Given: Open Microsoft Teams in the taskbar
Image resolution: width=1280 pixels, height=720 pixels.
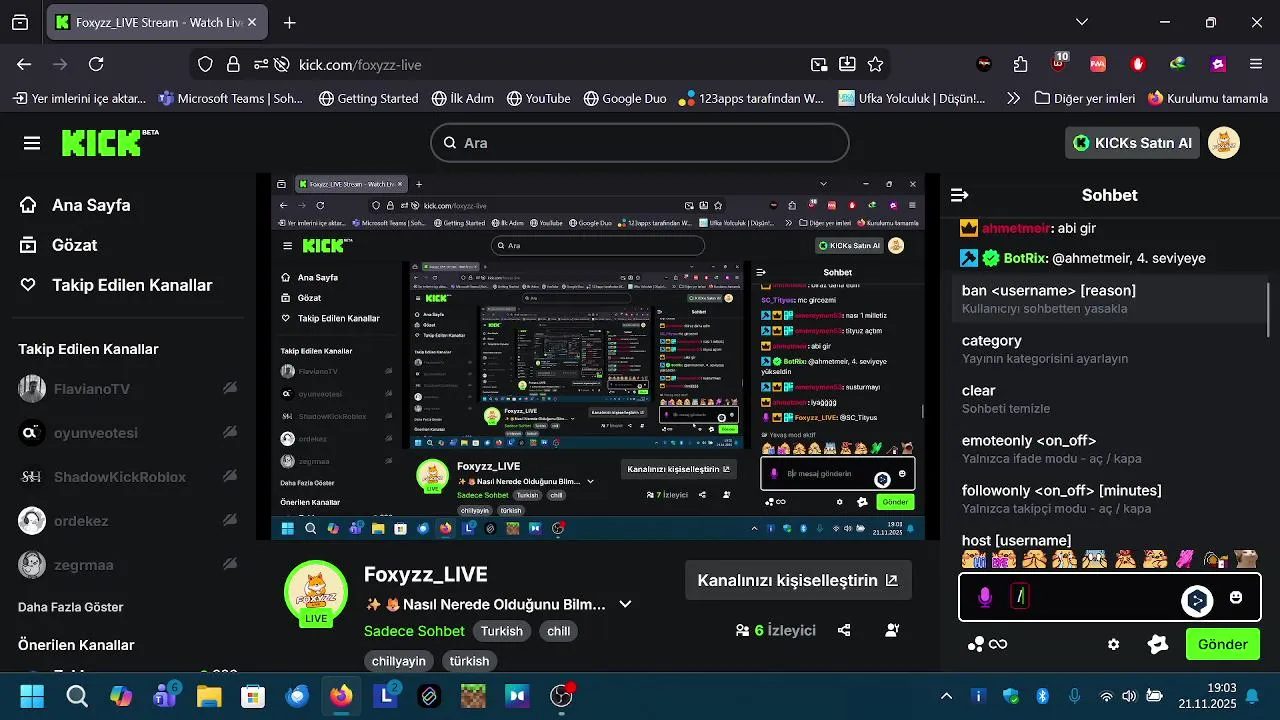Looking at the screenshot, I should tap(165, 696).
